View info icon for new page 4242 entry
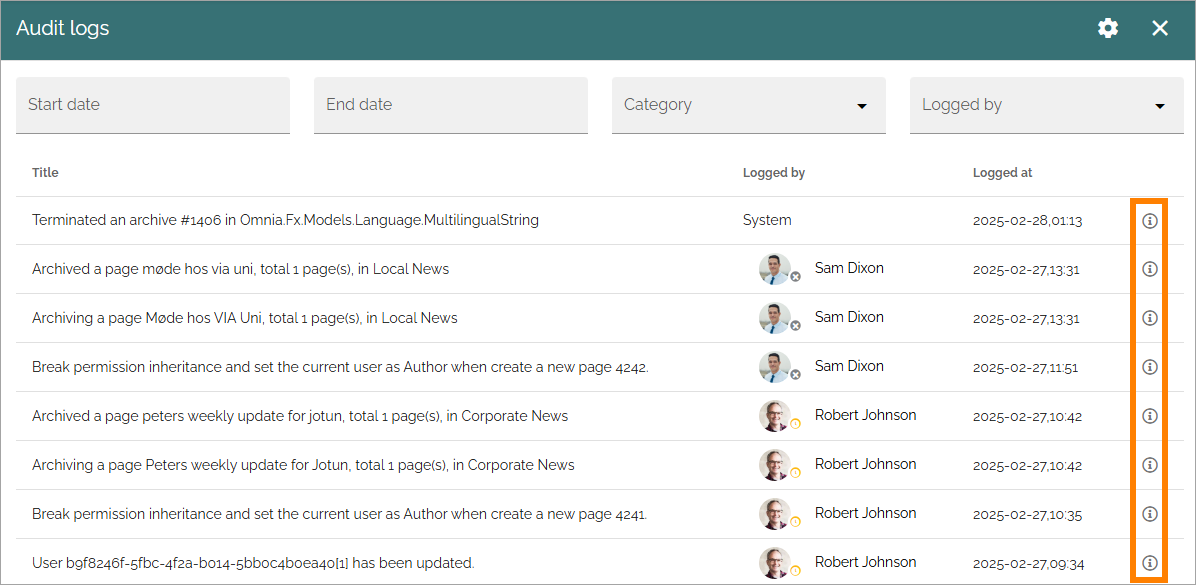The image size is (1196, 585). [x=1149, y=367]
